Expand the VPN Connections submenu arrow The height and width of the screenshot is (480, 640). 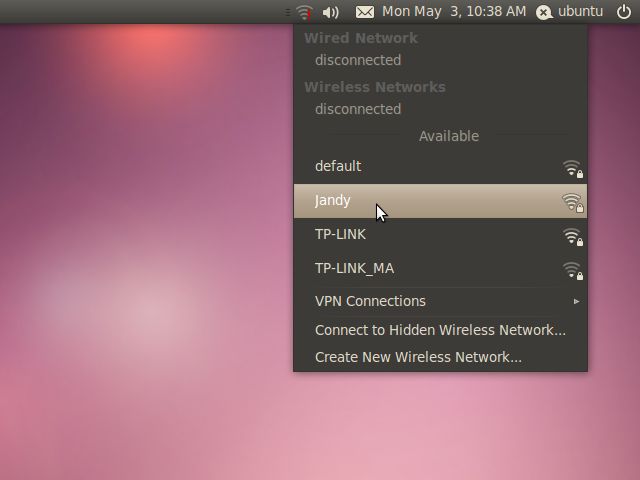coord(576,301)
